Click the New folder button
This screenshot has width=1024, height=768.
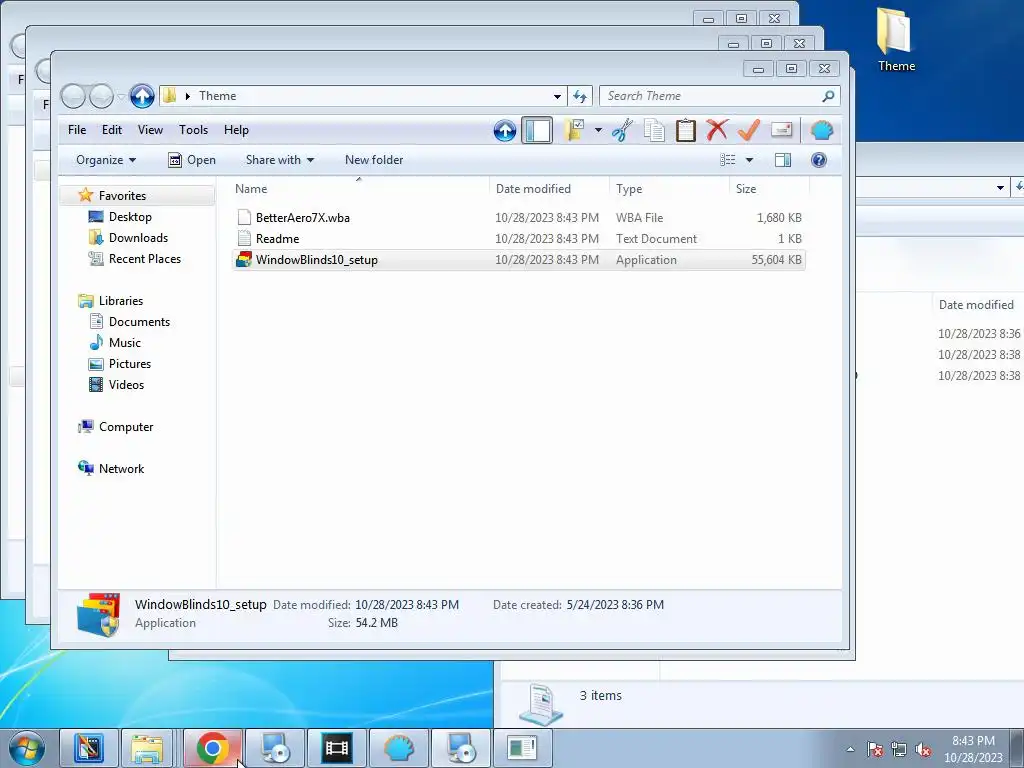pos(374,160)
